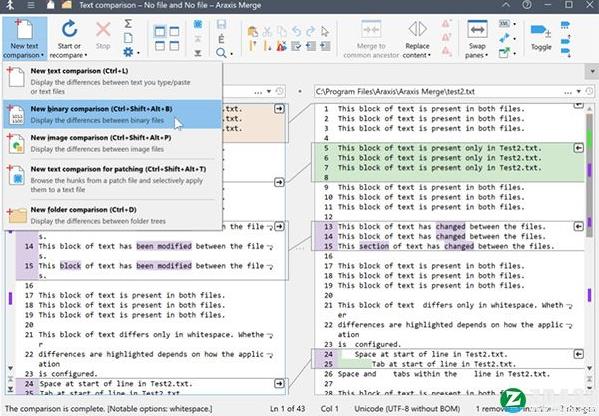Click the right pane scrollbar down arrow

589,368
